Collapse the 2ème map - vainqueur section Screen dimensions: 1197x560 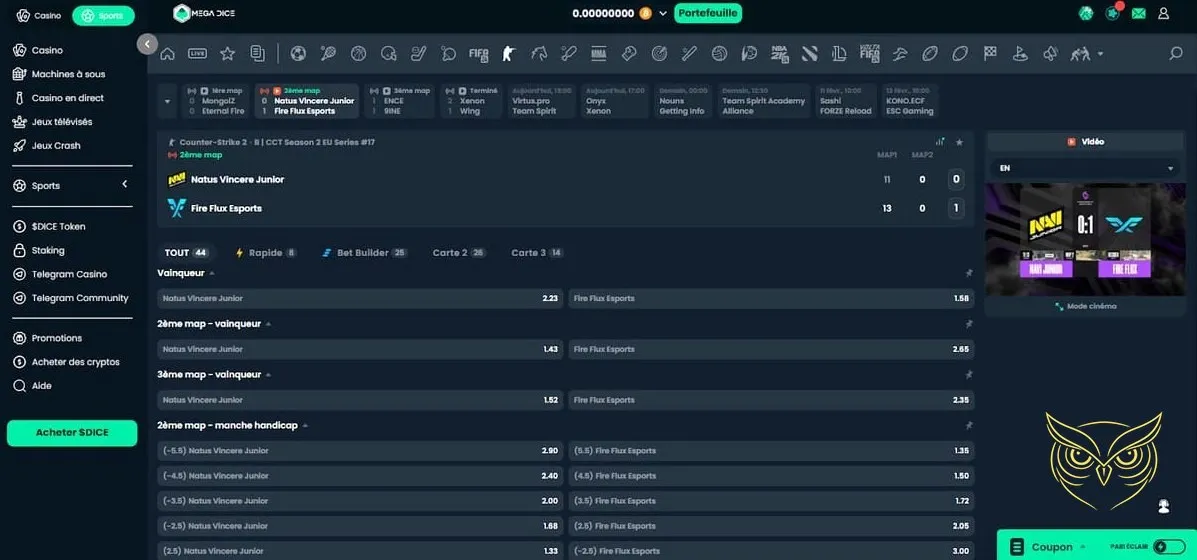(268, 324)
